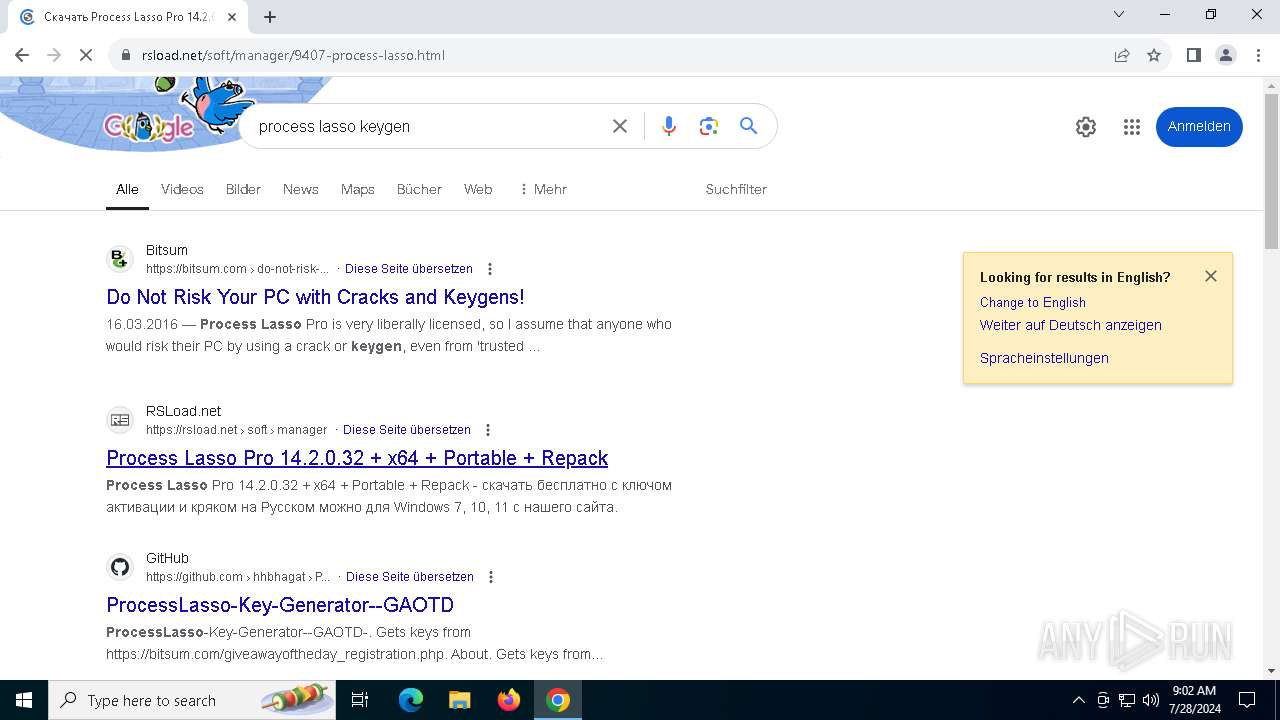Viewport: 1280px width, 720px height.
Task: Launch Firefox from taskbar
Action: [x=509, y=700]
